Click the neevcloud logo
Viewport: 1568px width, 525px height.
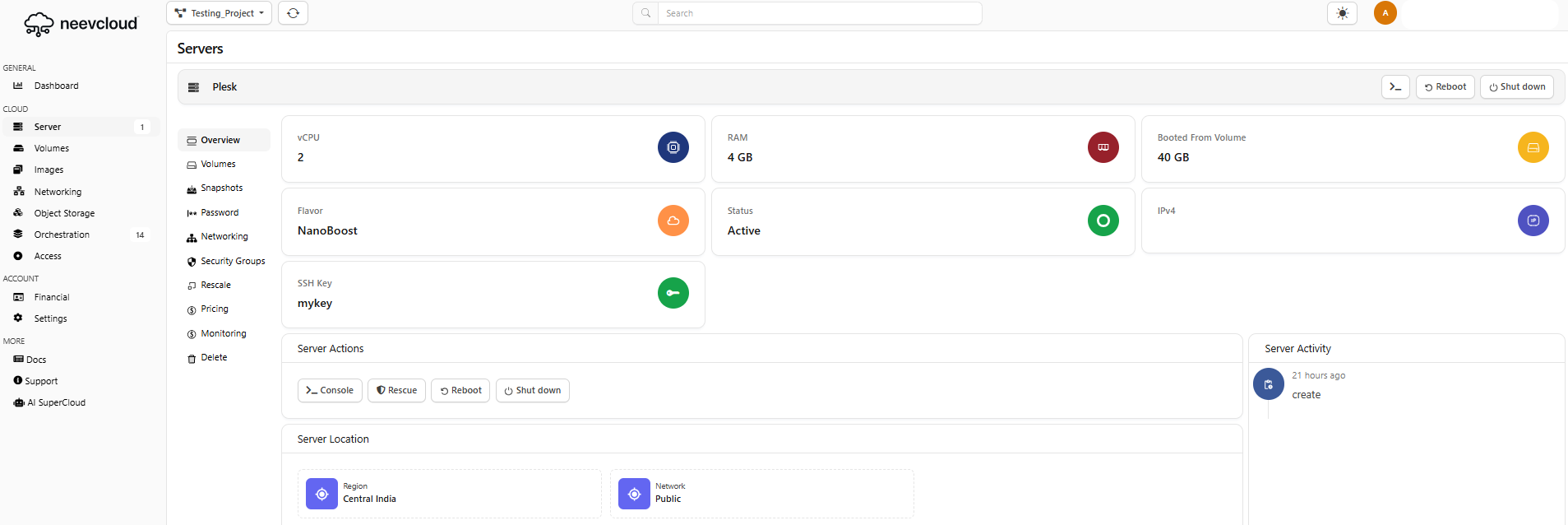(81, 24)
